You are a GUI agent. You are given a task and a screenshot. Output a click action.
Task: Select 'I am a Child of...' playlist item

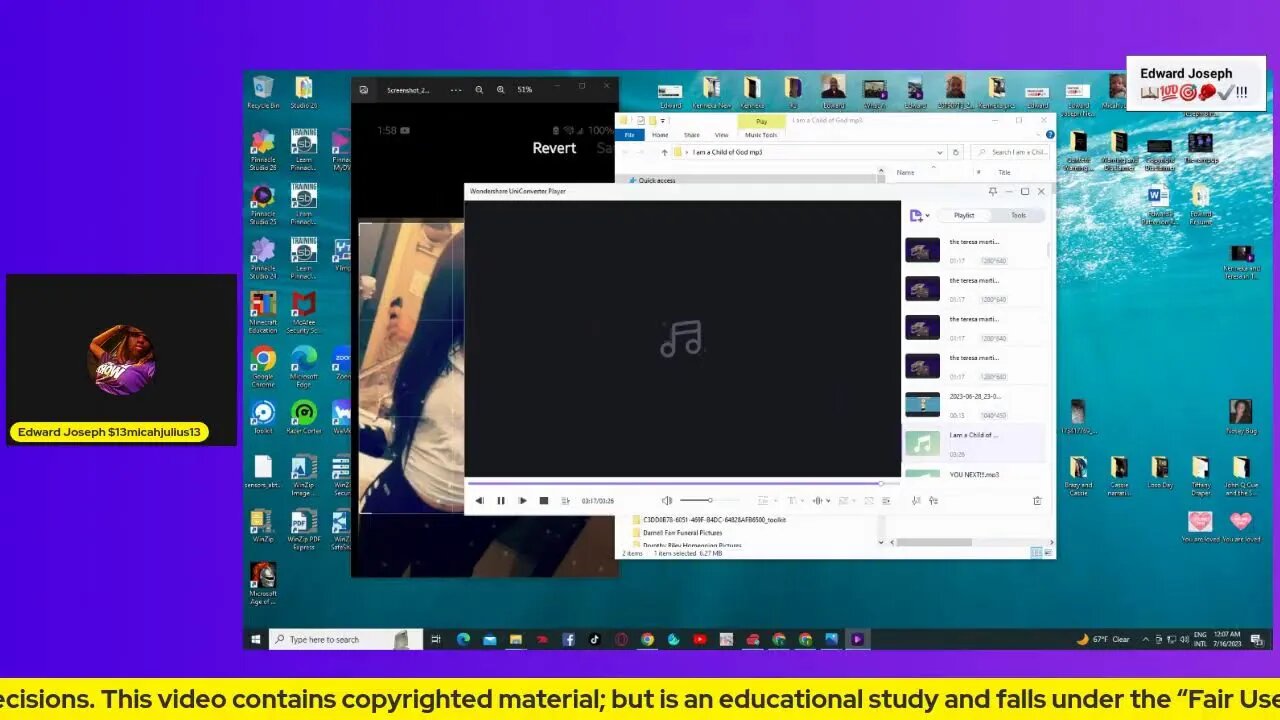tap(975, 443)
